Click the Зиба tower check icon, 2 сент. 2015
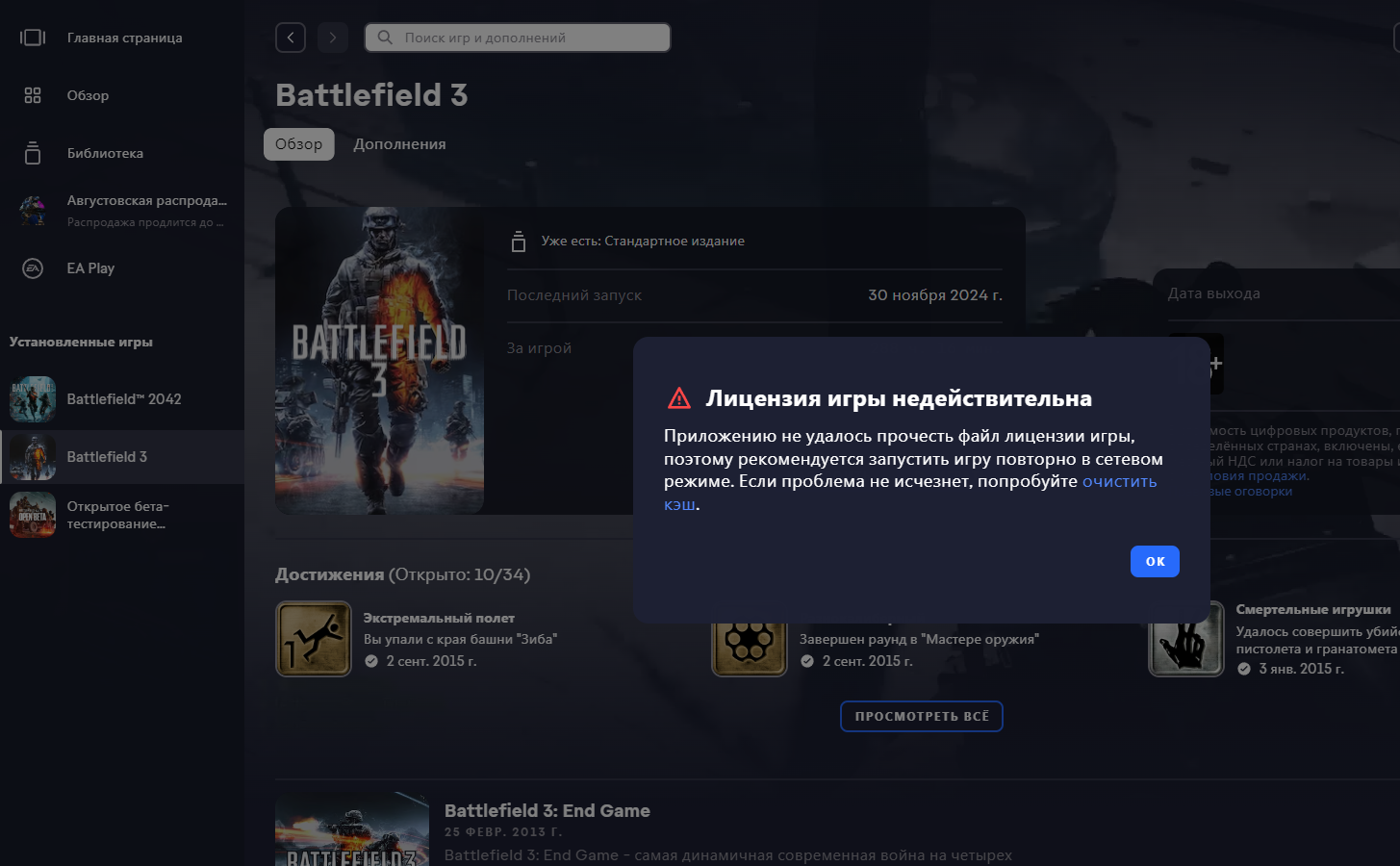This screenshot has height=866, width=1400. [371, 661]
